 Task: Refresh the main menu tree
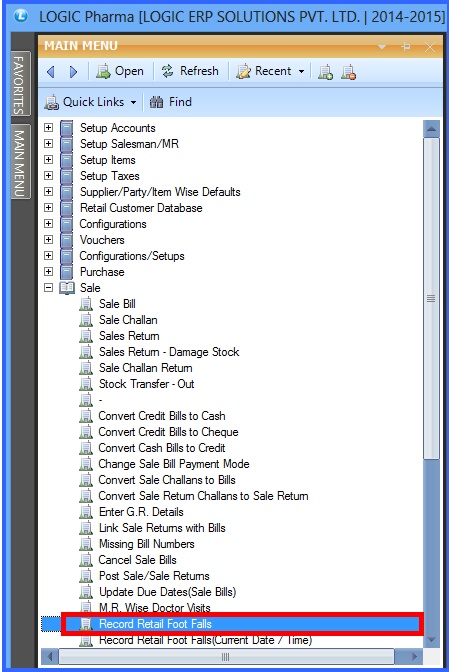point(190,71)
